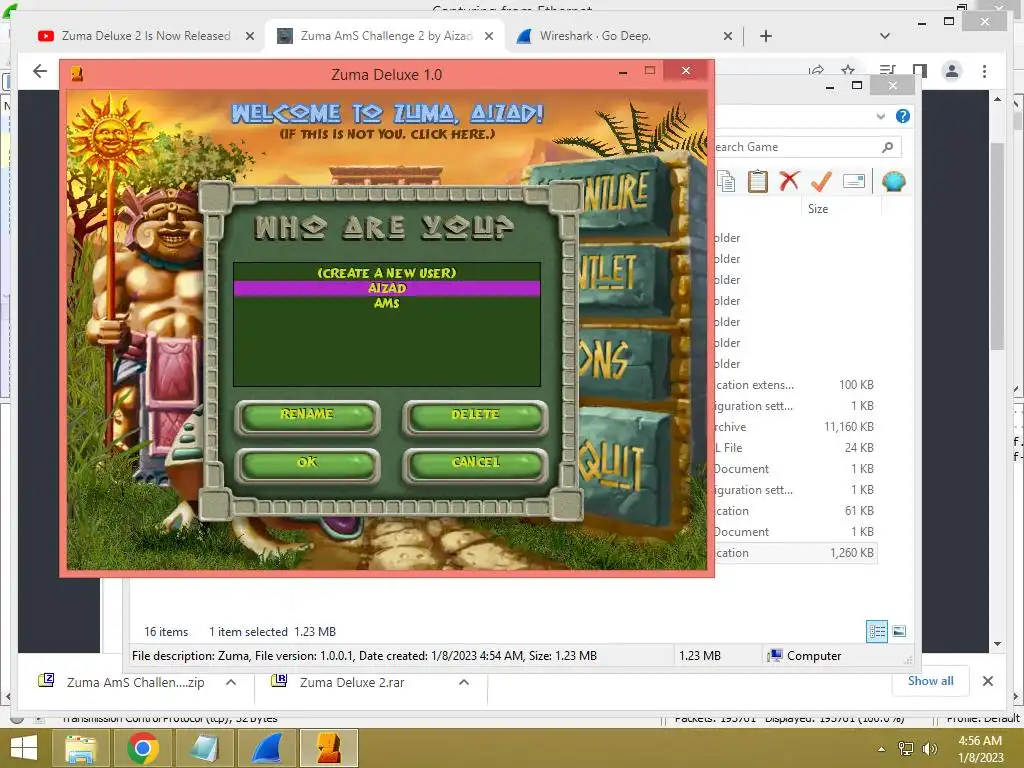Open Chrome share icon
1024x768 pixels.
(x=816, y=70)
